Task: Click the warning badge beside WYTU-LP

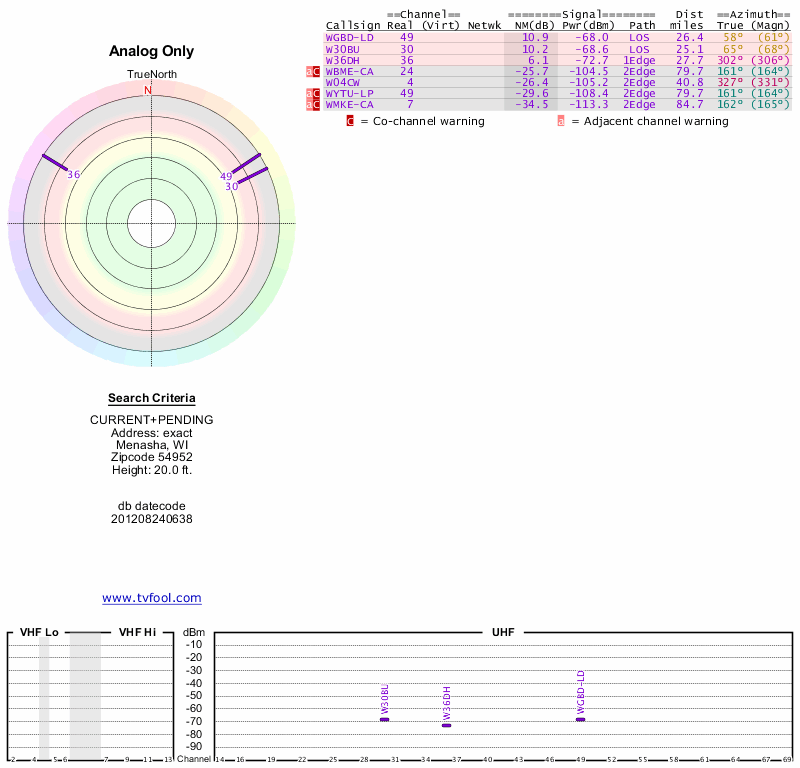Action: (x=313, y=94)
